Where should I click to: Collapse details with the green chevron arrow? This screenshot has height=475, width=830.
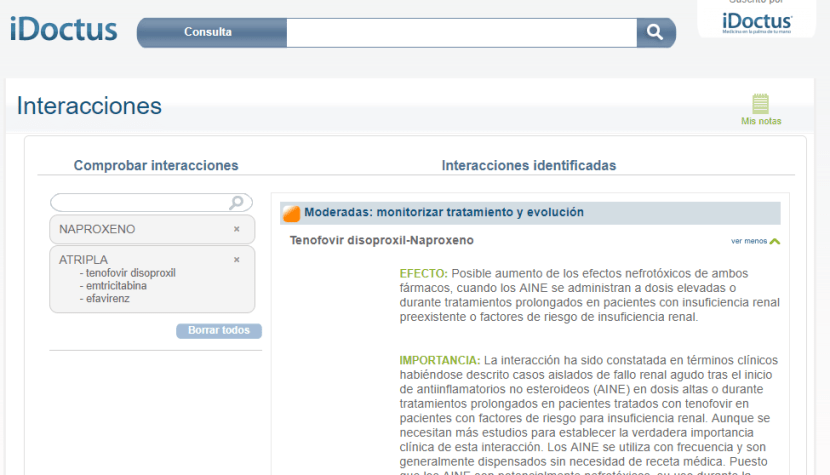[x=775, y=241]
